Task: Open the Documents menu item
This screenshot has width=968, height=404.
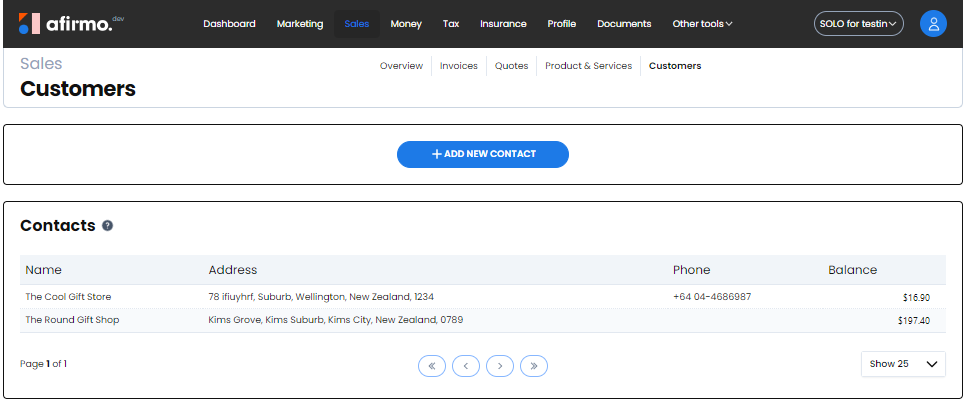Action: coord(624,24)
